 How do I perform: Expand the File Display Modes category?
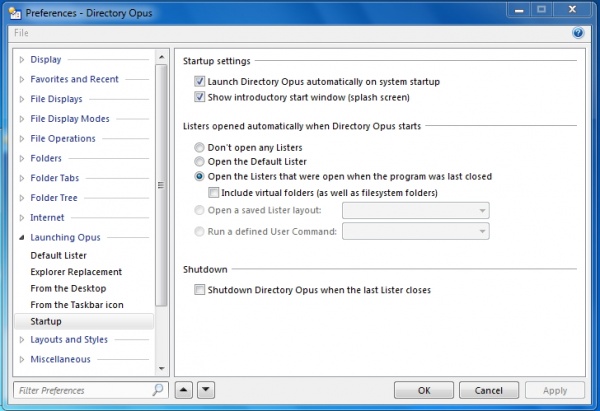coord(22,119)
